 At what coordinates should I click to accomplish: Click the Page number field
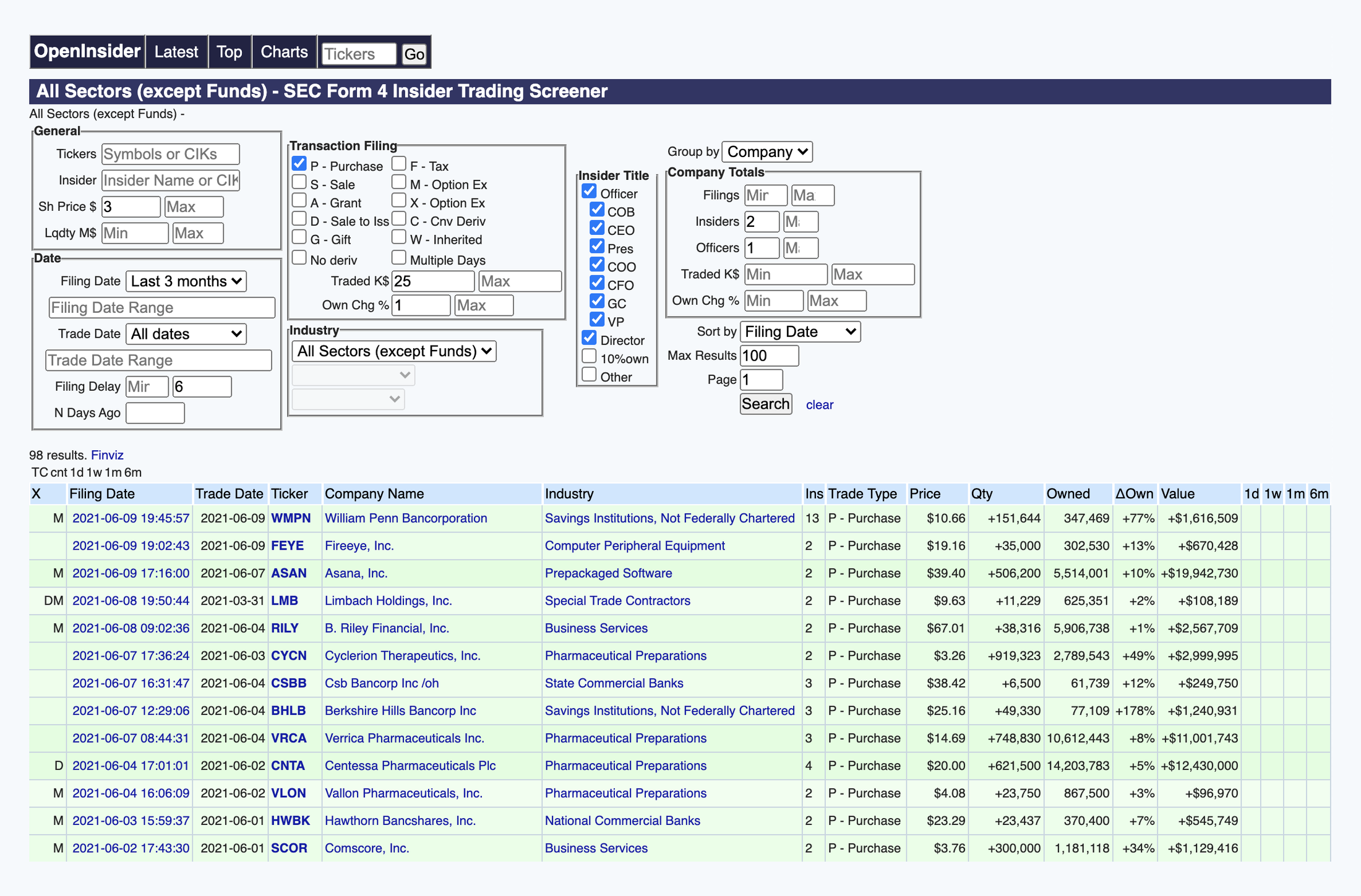point(762,380)
